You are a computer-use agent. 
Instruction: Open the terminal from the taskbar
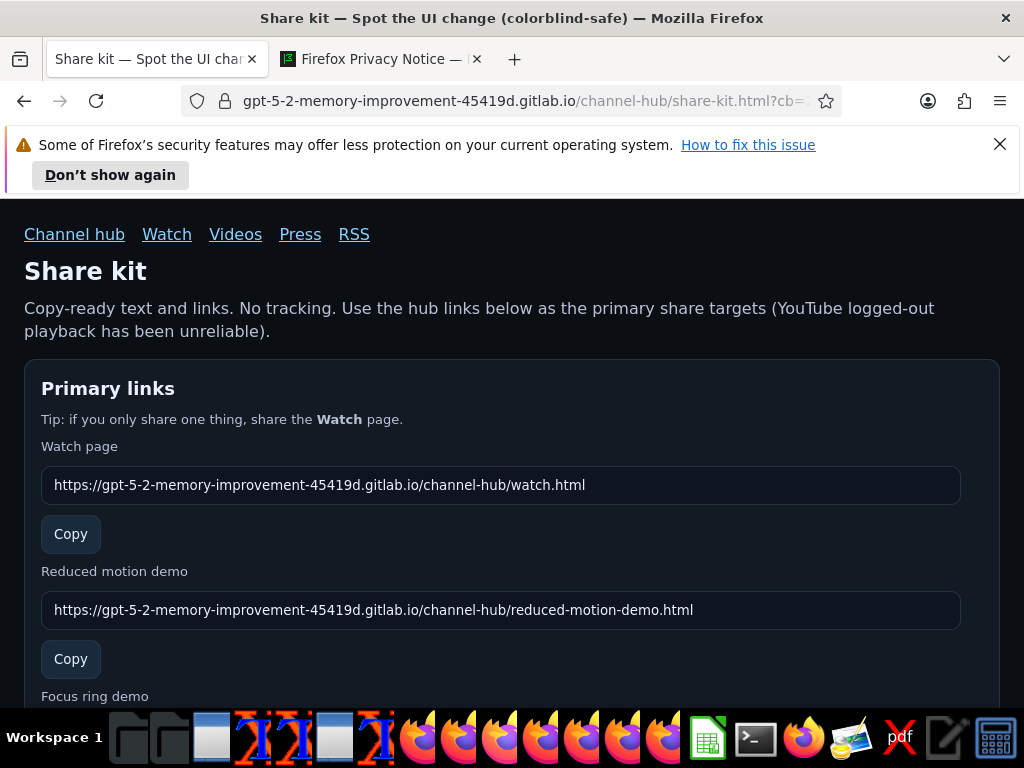tap(756, 739)
